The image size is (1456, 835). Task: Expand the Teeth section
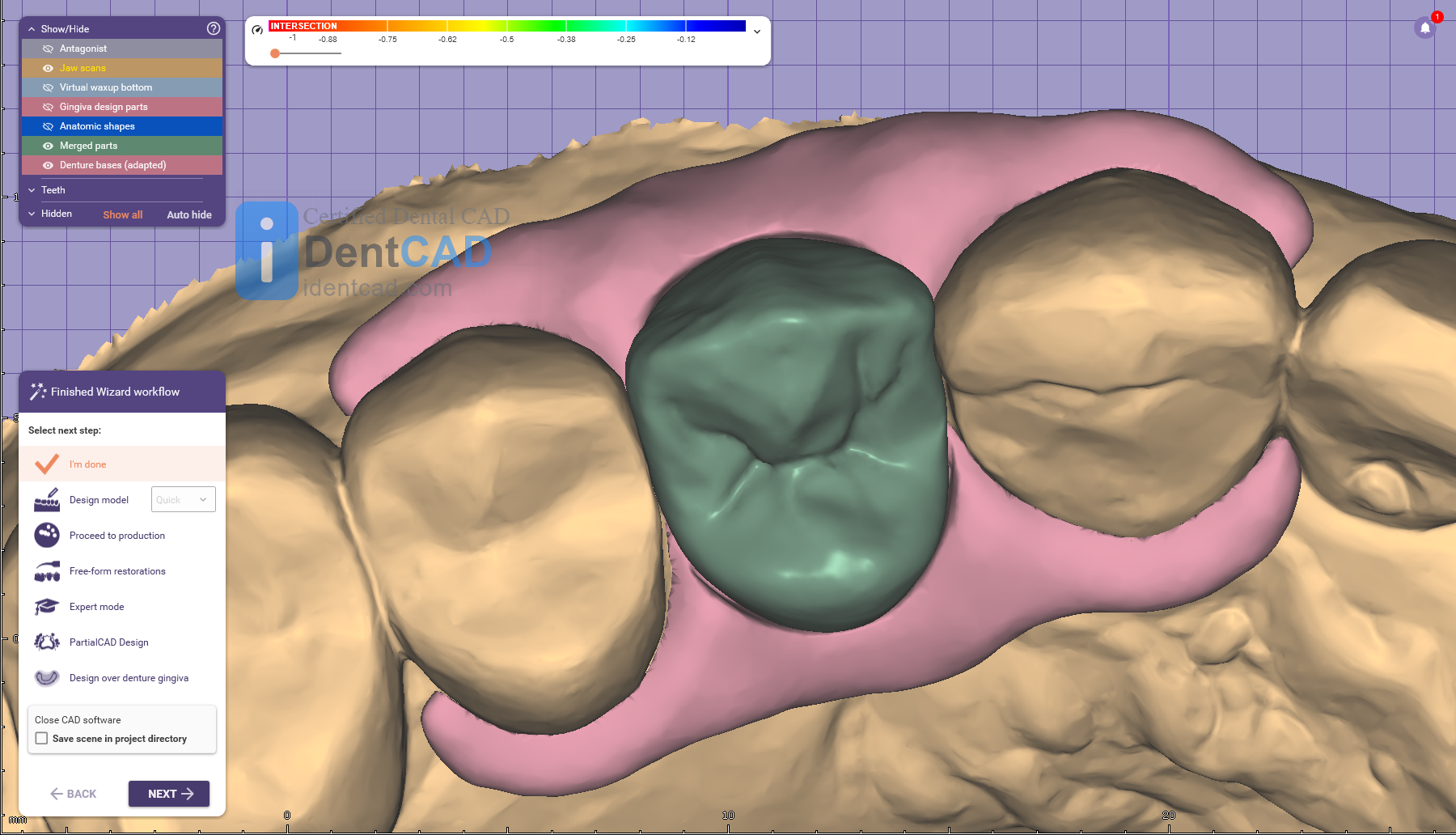(32, 190)
